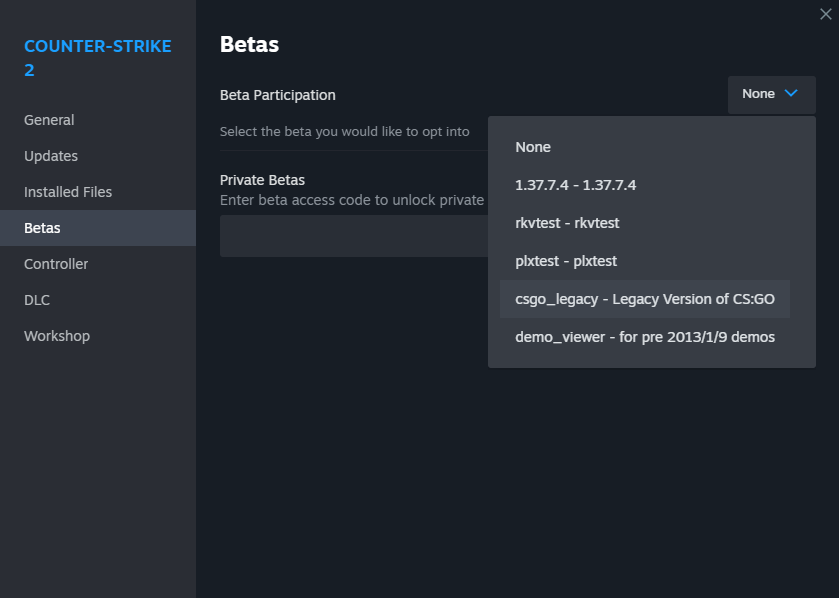This screenshot has width=839, height=598.
Task: Go to Installed Files in sidebar
Action: pos(68,192)
